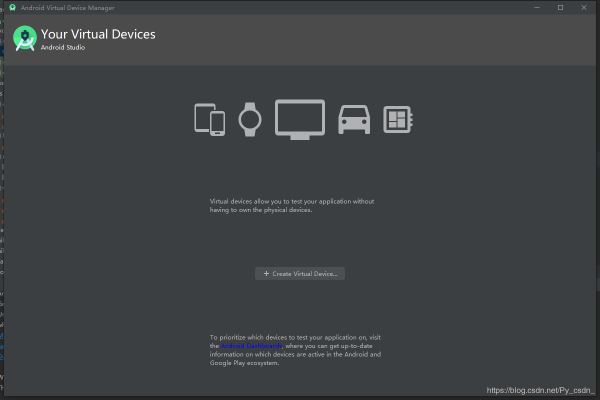Click the 'Android Studio' subtitle text

coord(63,47)
